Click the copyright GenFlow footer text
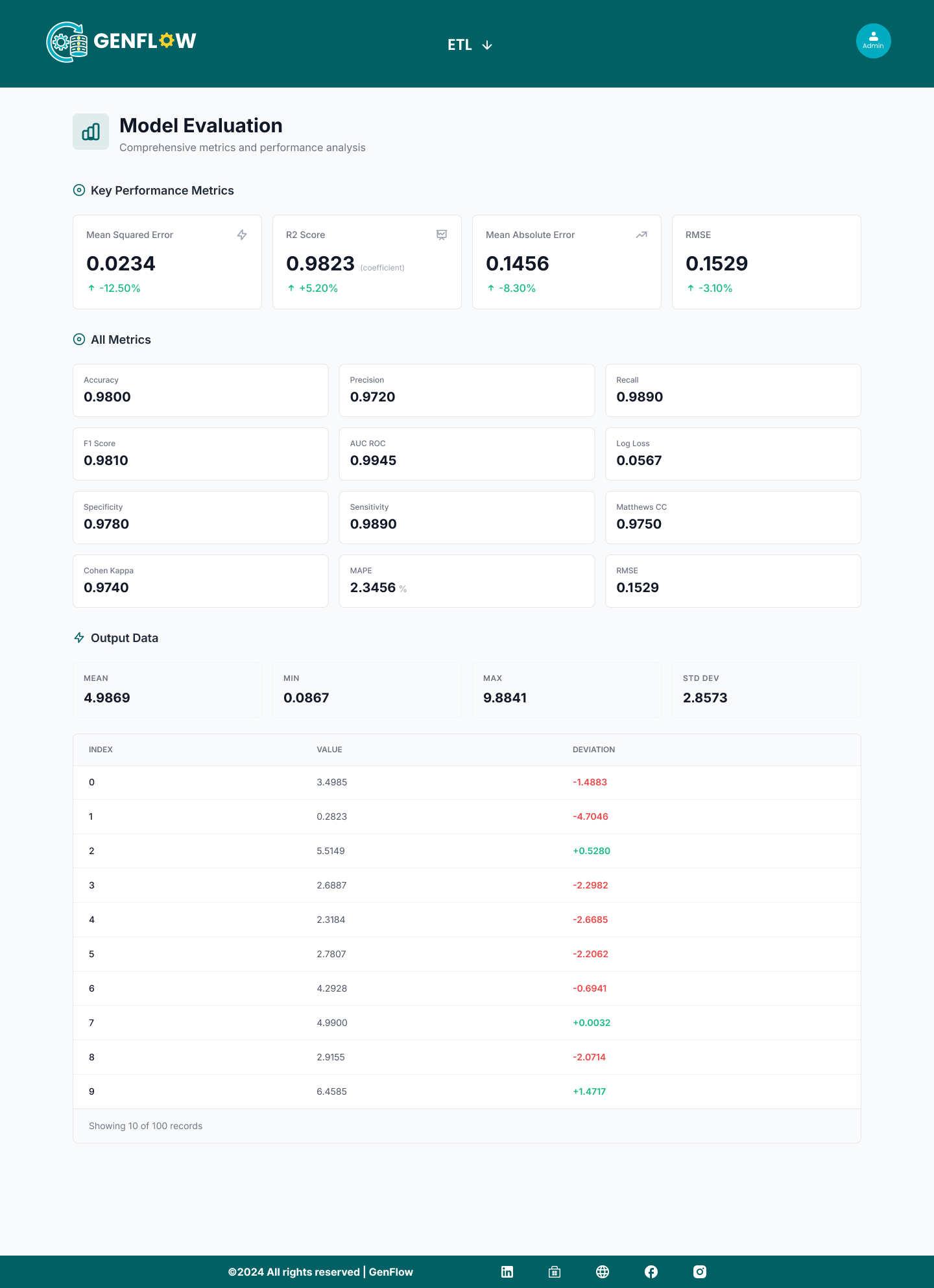The width and height of the screenshot is (934, 1288). coord(320,1272)
